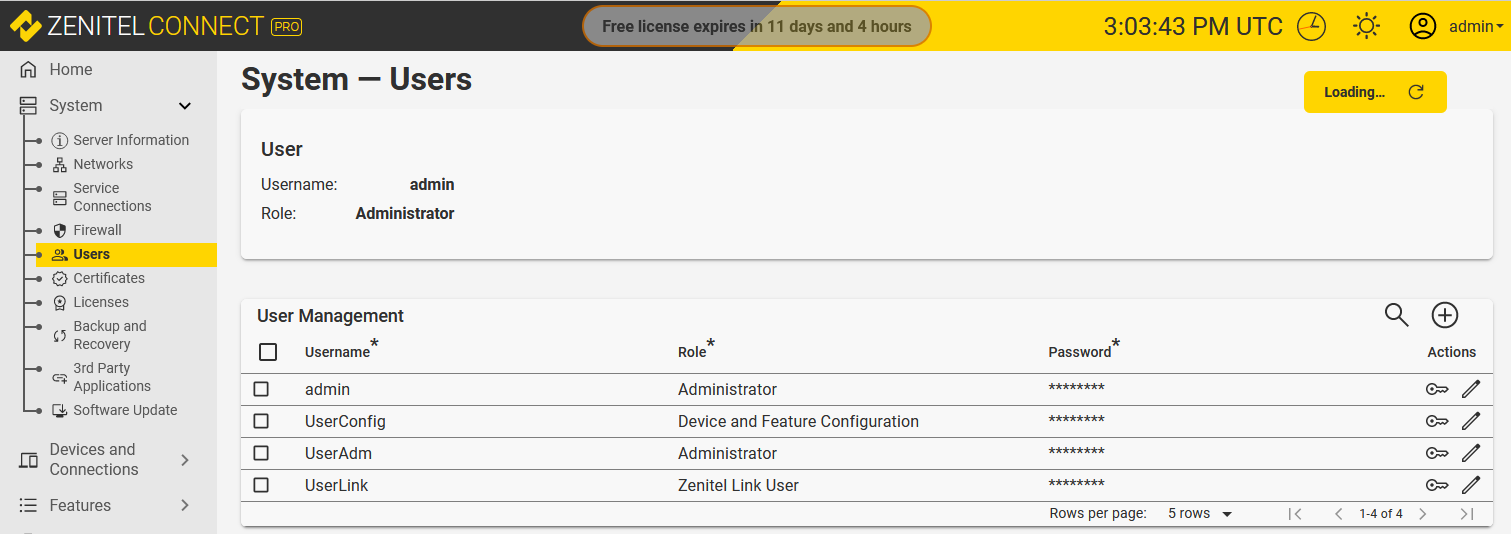This screenshot has height=534, width=1511.
Task: Collapse the System menu section
Action: (184, 106)
